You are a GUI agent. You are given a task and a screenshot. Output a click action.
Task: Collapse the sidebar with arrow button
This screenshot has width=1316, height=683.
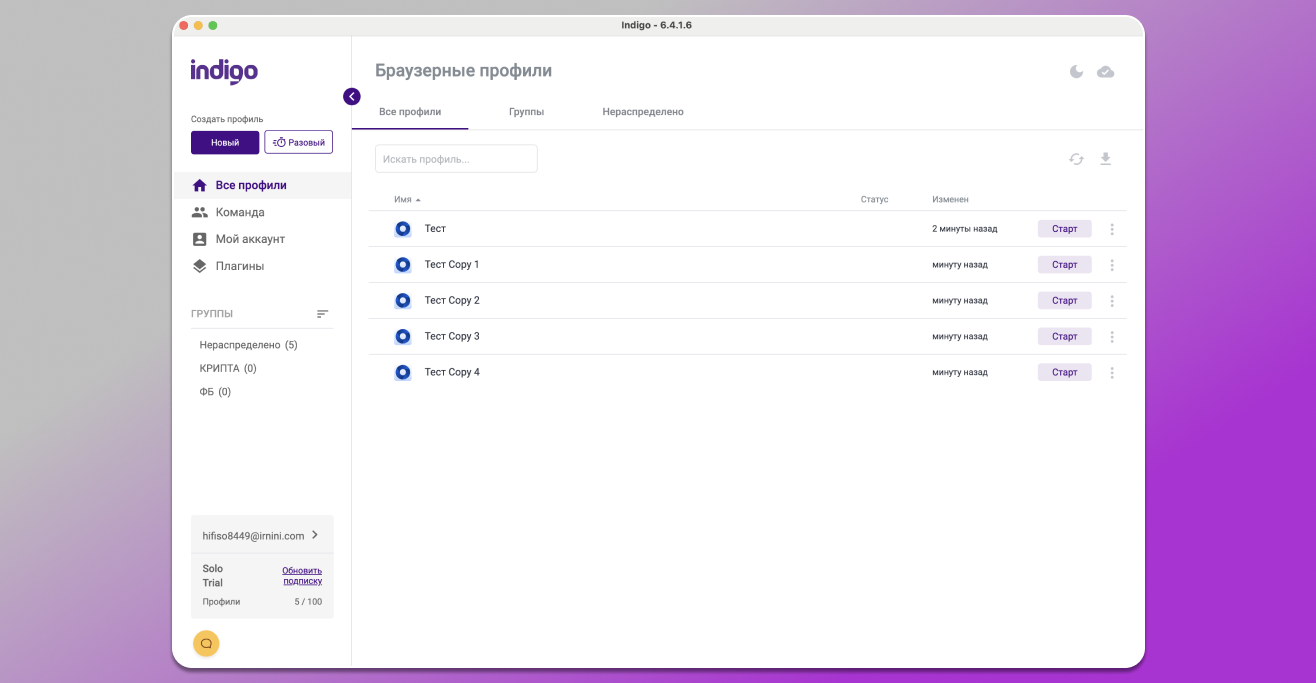pyautogui.click(x=351, y=96)
